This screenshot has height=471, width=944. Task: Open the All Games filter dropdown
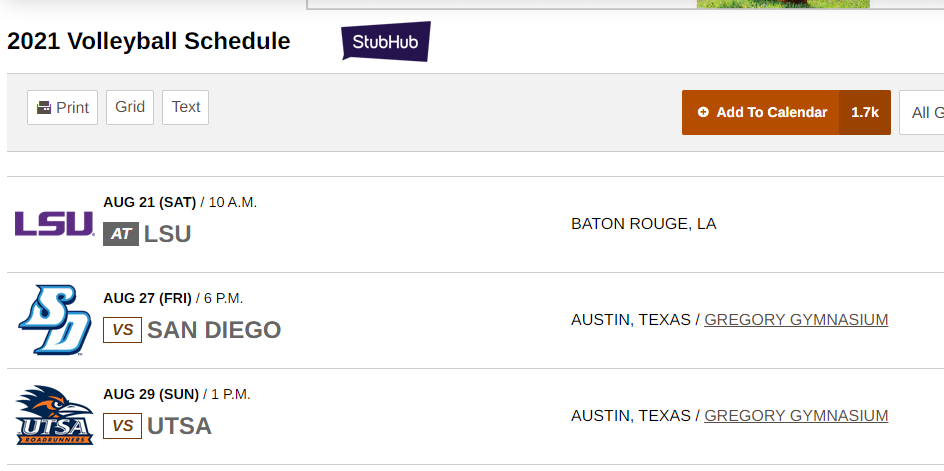(x=922, y=112)
